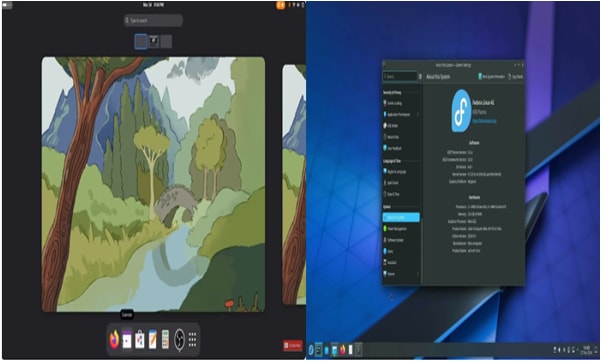Click the Copy Details button
Viewport: 602px width, 361px height.
pyautogui.click(x=516, y=76)
